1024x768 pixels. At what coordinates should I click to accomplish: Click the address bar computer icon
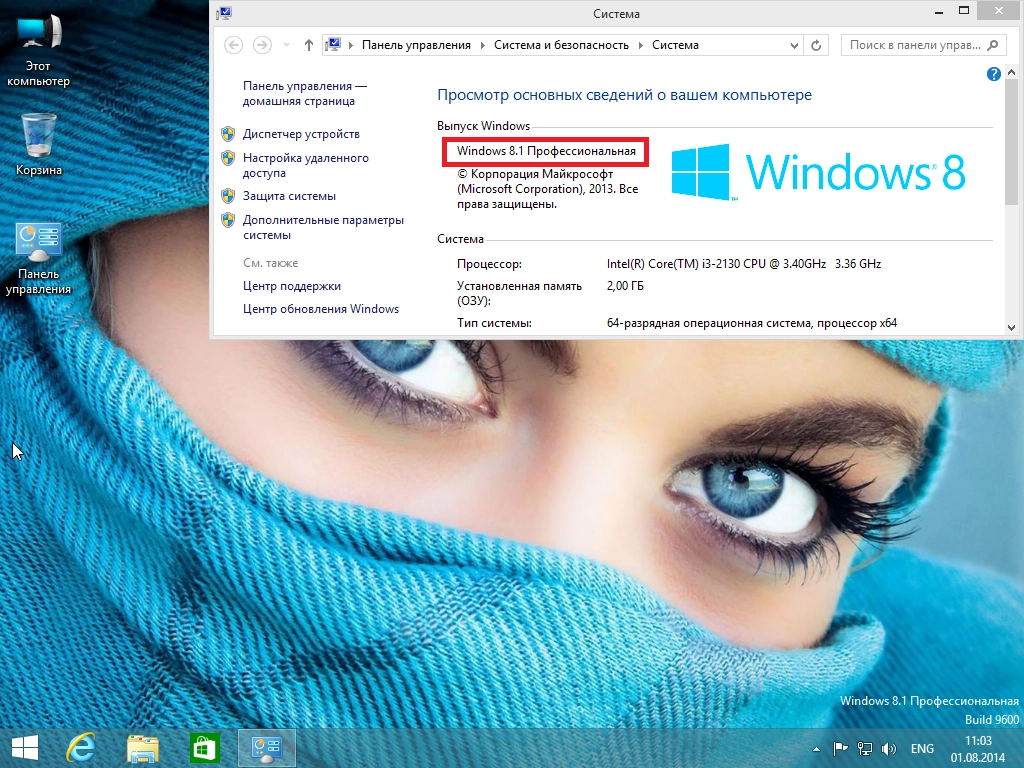[333, 44]
